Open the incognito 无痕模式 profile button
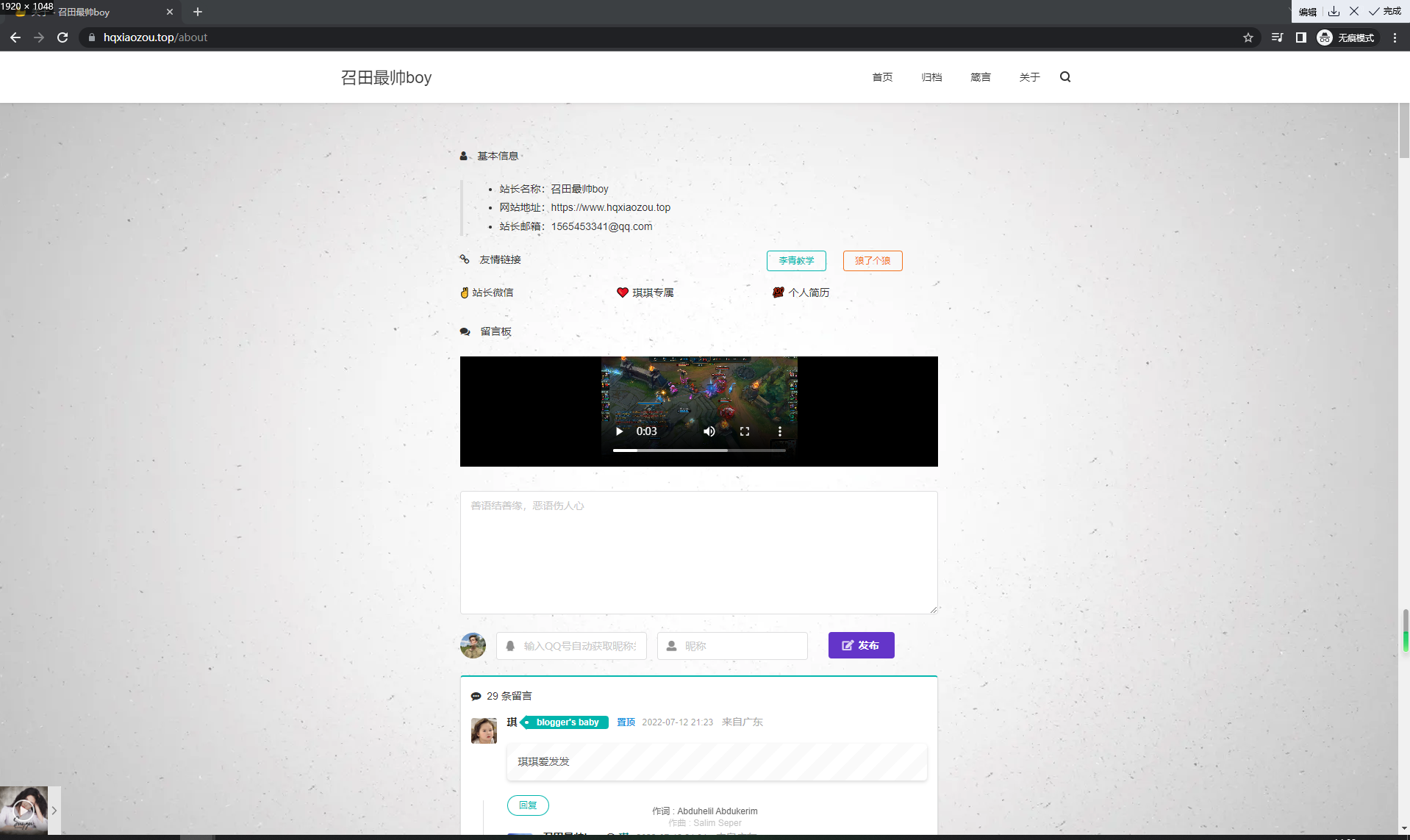 (1347, 37)
